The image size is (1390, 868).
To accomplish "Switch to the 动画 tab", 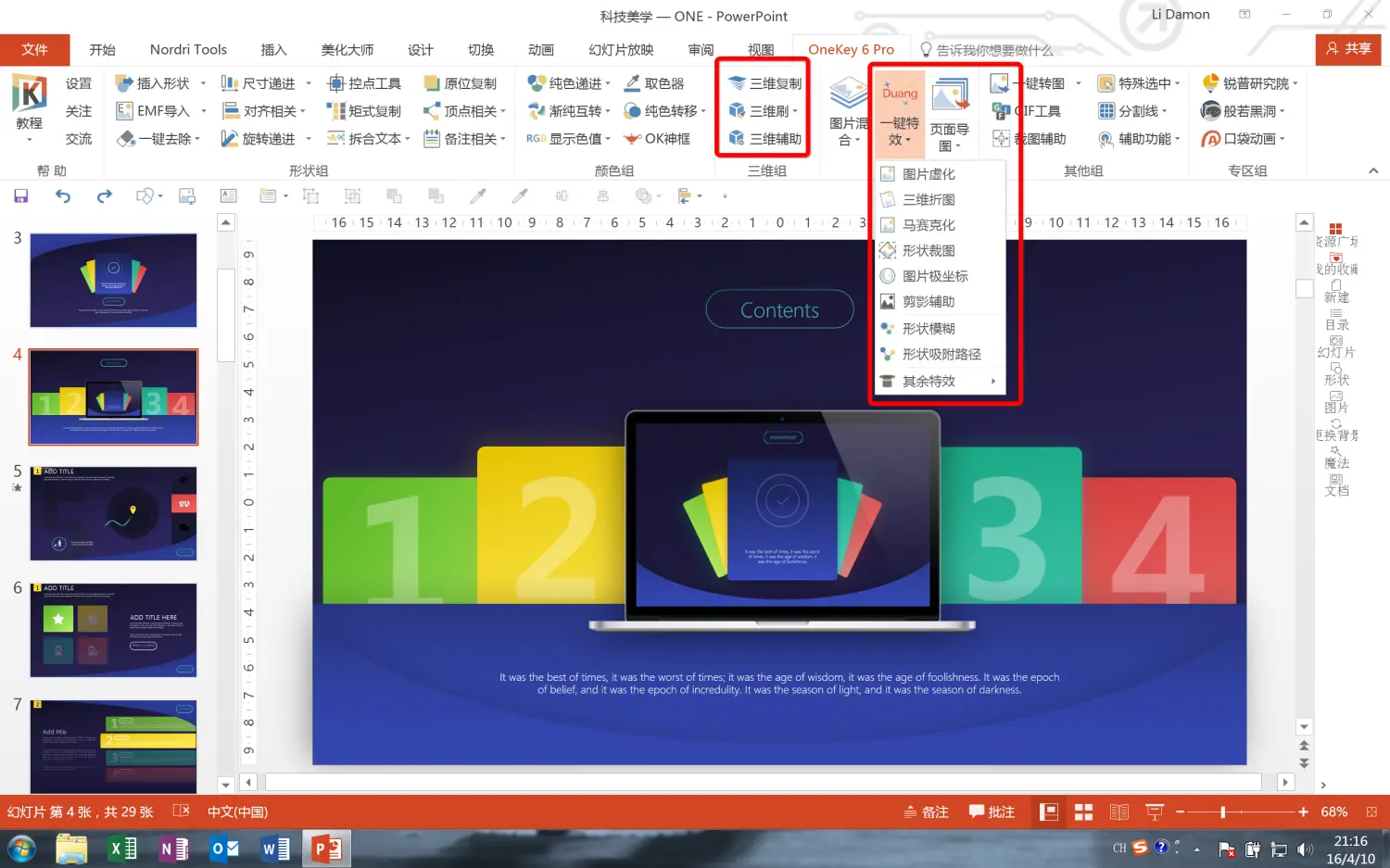I will tap(541, 50).
